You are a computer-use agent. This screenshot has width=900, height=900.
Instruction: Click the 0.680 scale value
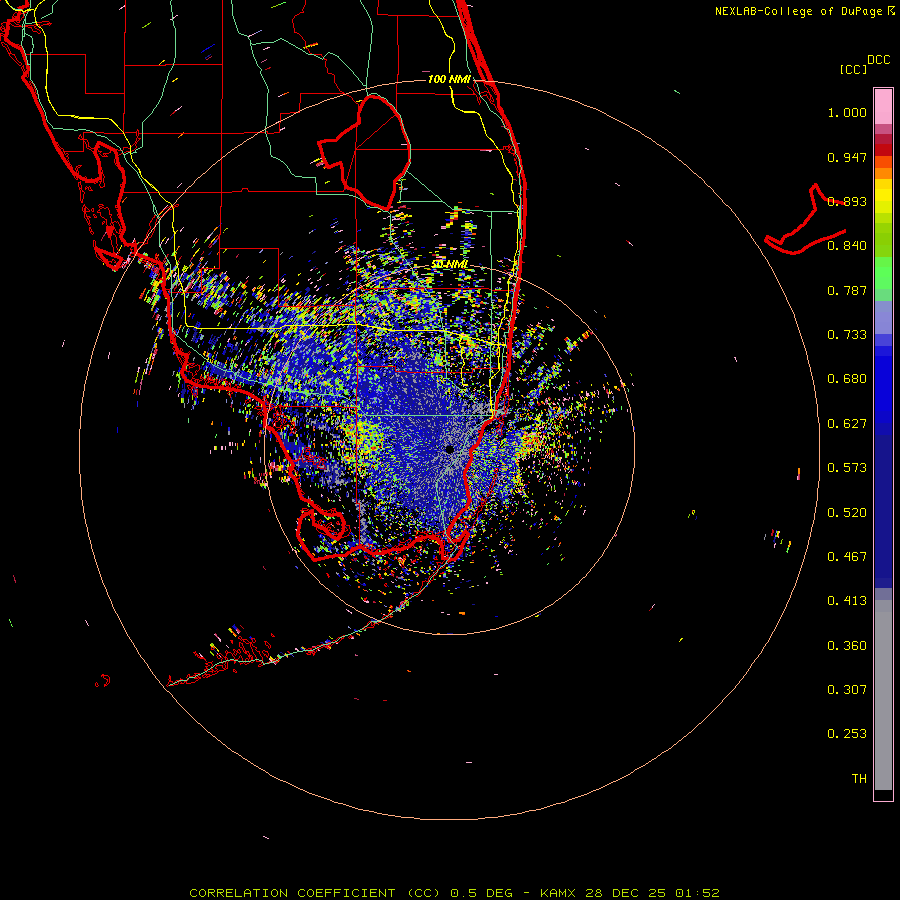847,379
